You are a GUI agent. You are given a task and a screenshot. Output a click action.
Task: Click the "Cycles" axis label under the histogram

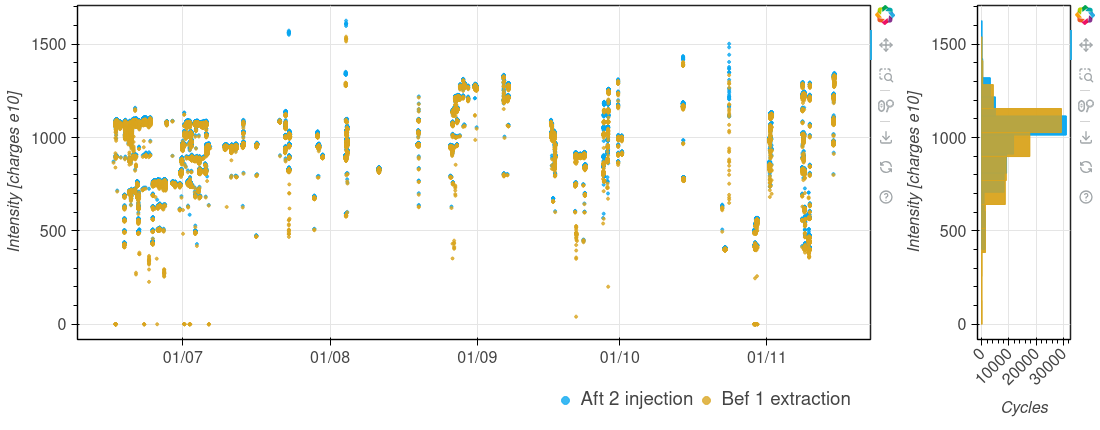click(x=1024, y=407)
